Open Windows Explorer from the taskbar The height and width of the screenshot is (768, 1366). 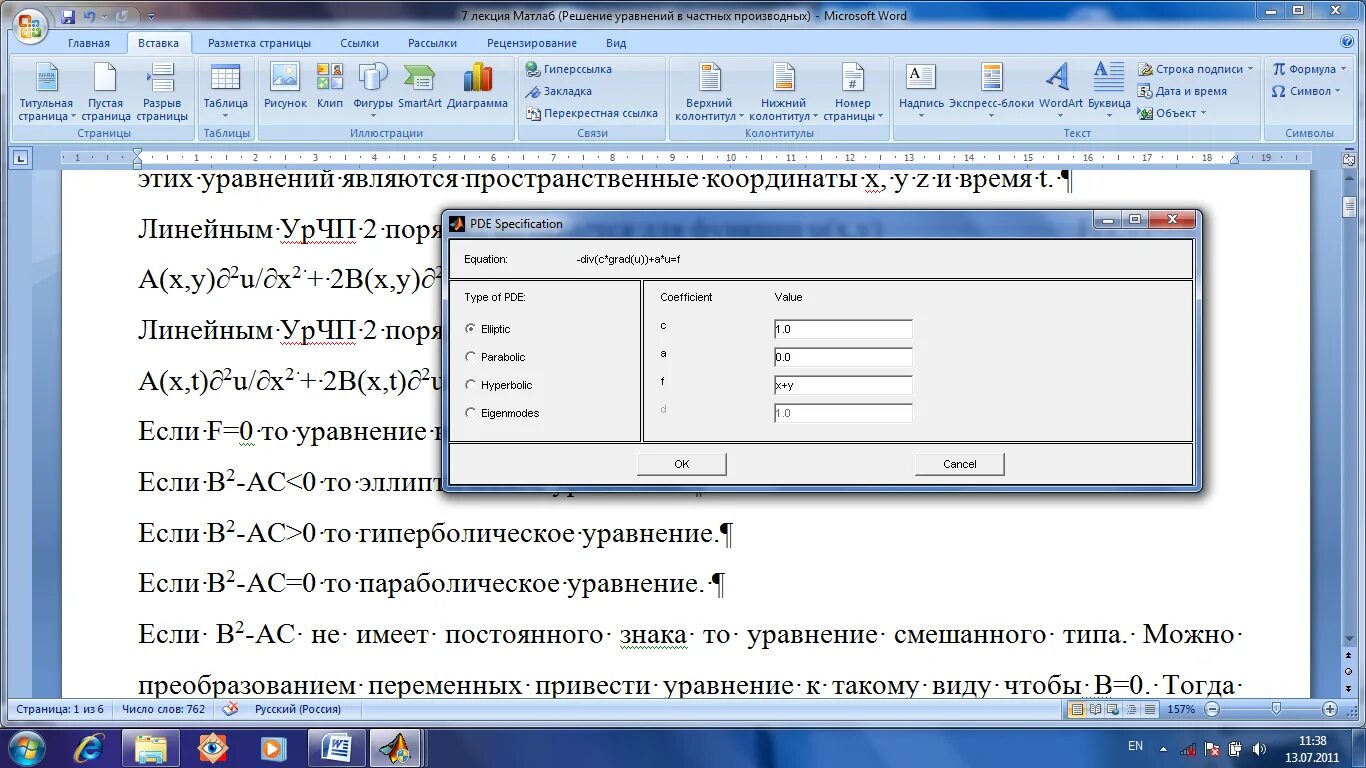(x=150, y=747)
